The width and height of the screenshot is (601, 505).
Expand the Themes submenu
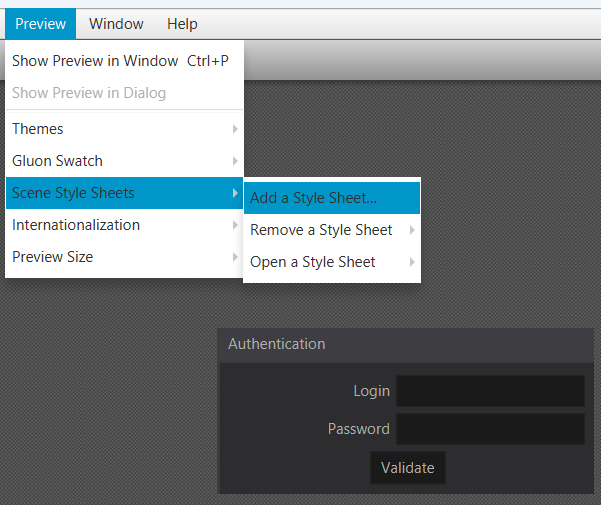(125, 129)
